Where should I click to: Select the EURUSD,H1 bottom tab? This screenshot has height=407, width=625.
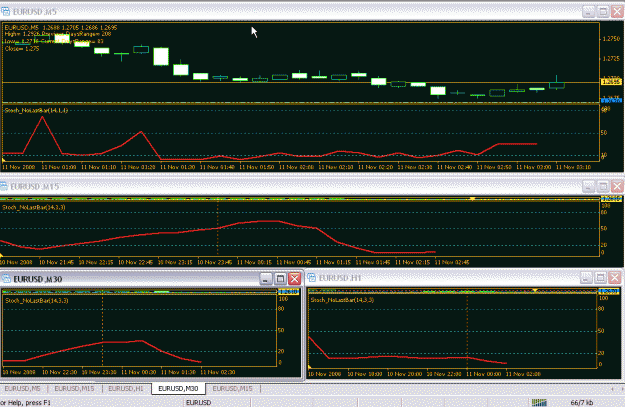click(x=126, y=388)
